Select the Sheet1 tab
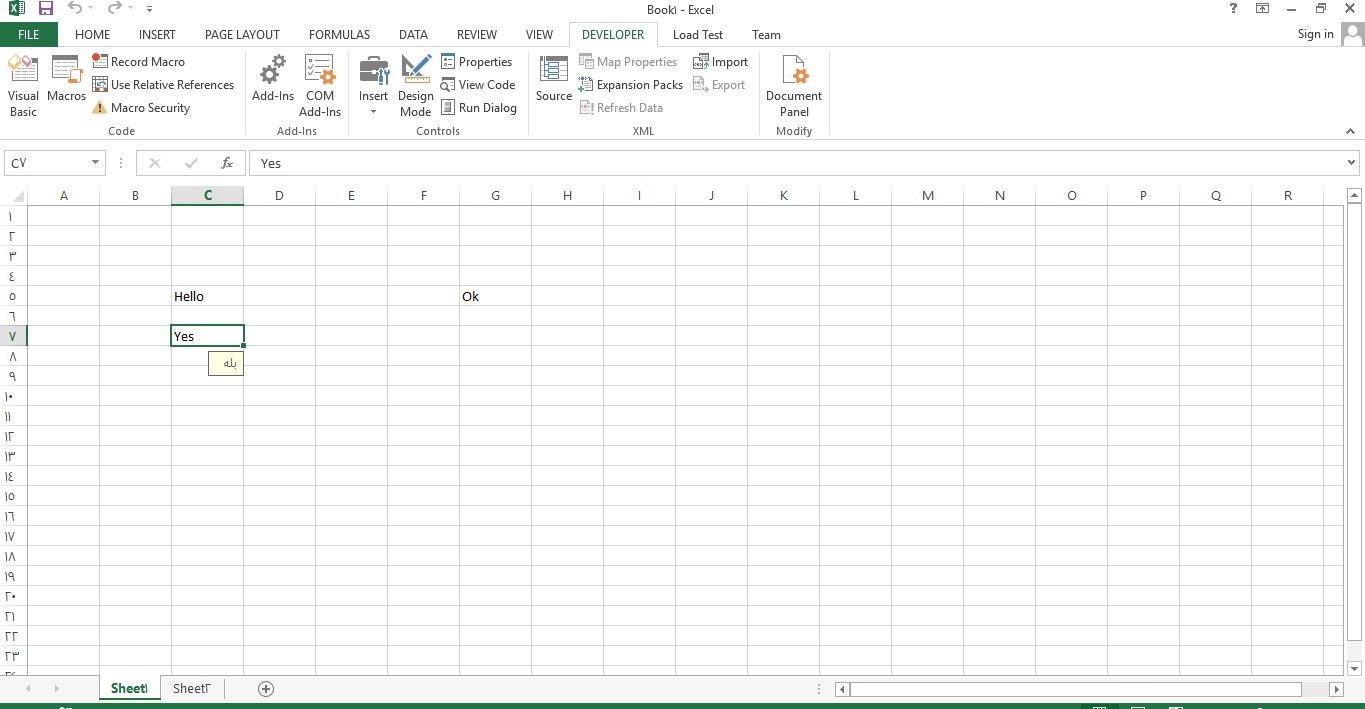Viewport: 1365px width, 709px height. [129, 688]
